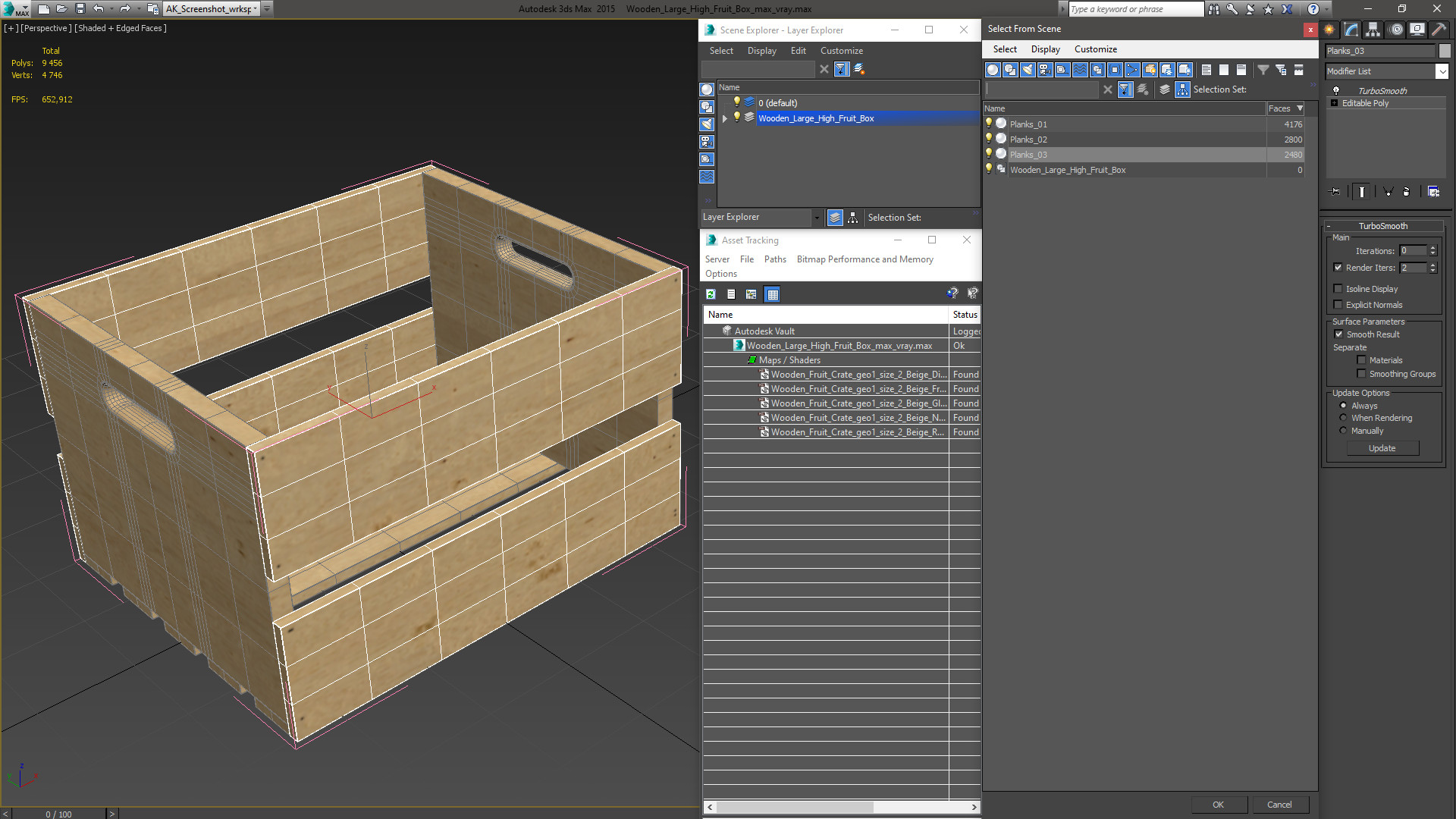Toggle TurboSmooth modifier bulb on/off
This screenshot has width=1456, height=819.
(1335, 90)
